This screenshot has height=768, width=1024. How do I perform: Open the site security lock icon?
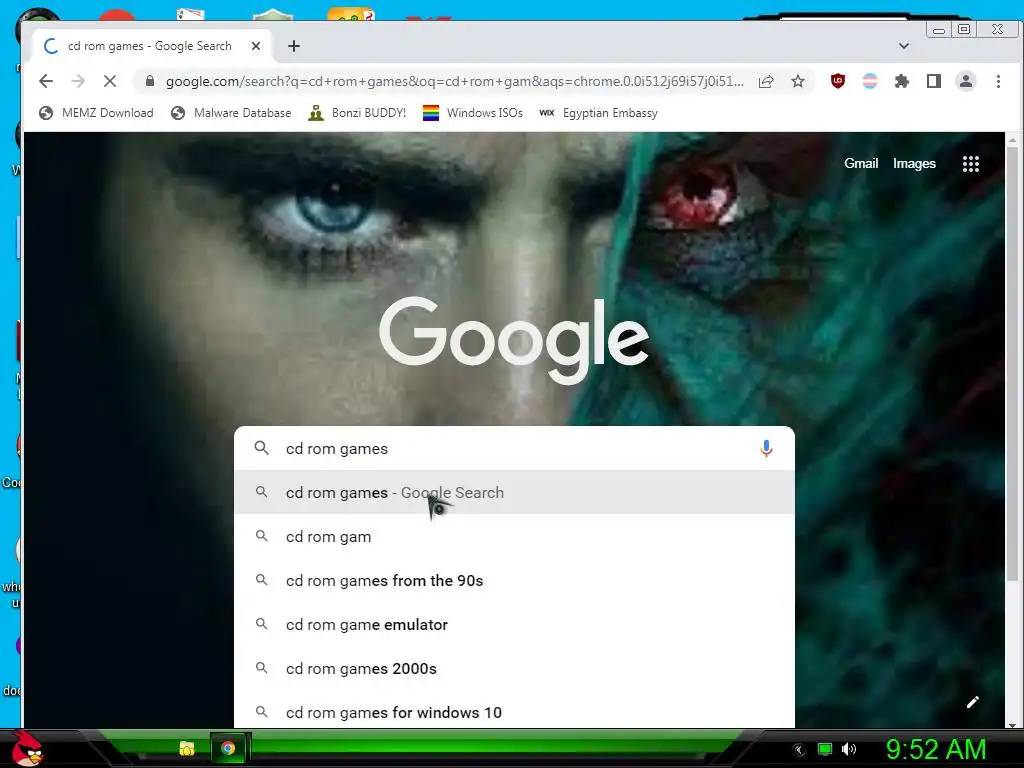pyautogui.click(x=150, y=81)
